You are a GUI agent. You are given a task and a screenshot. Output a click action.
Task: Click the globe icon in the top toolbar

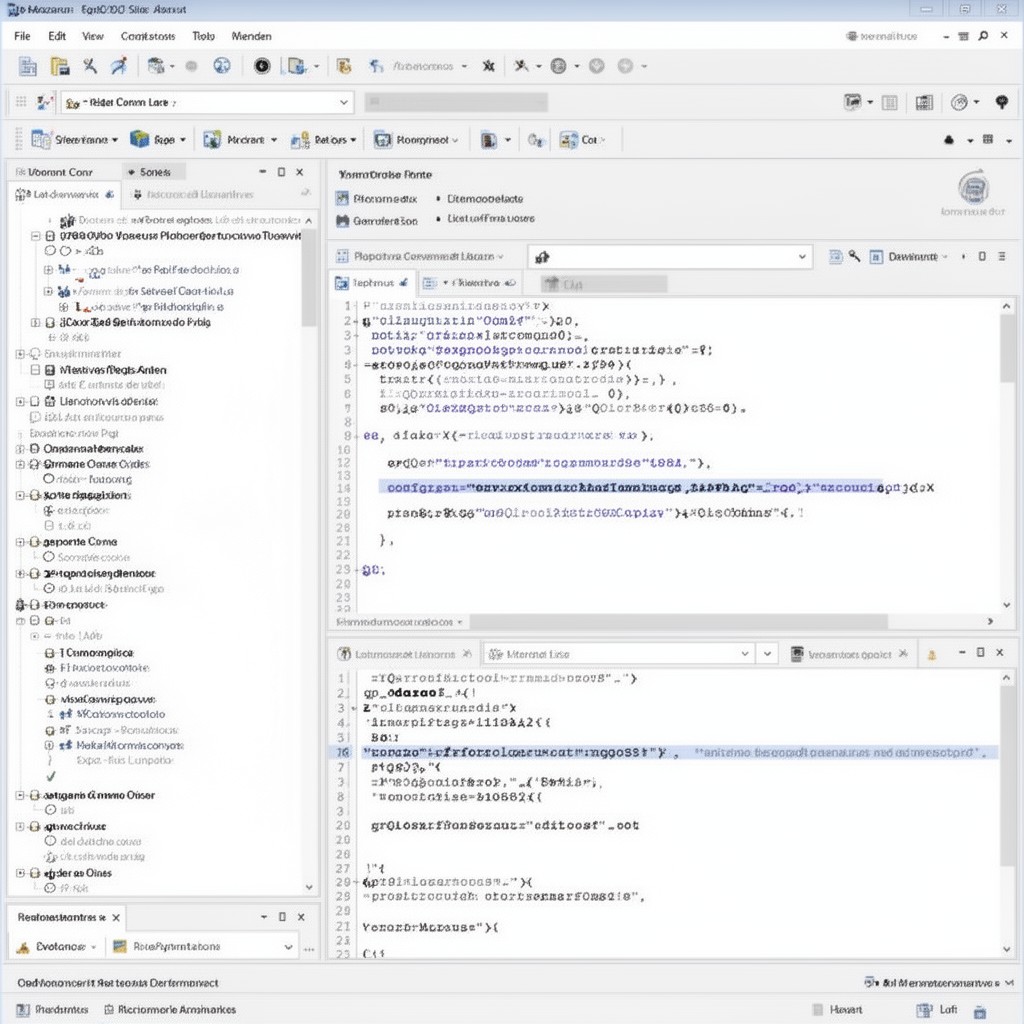point(222,65)
